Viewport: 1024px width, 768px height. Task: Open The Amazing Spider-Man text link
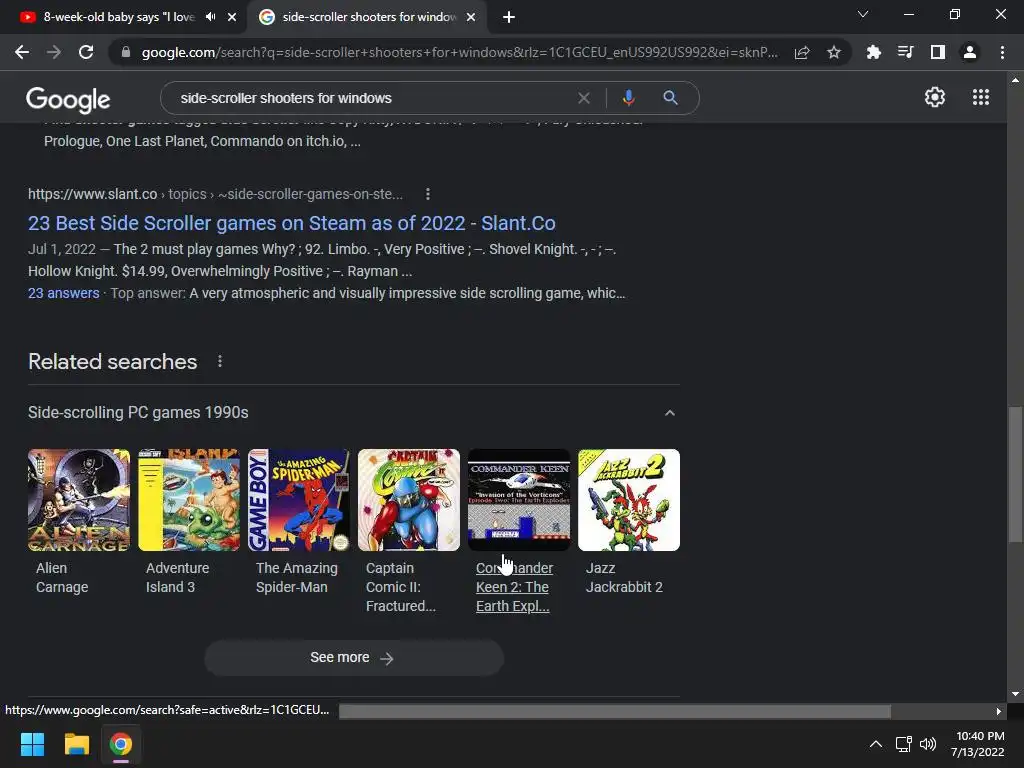pos(296,578)
